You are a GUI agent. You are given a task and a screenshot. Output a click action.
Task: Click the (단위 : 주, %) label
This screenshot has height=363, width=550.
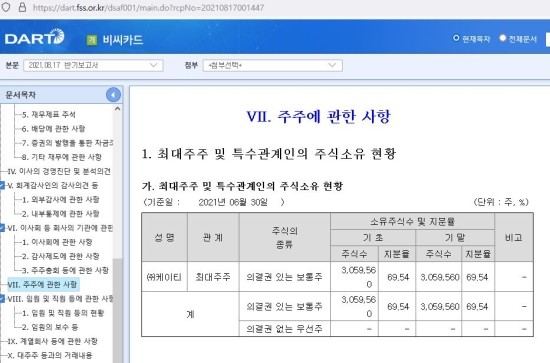[501, 202]
